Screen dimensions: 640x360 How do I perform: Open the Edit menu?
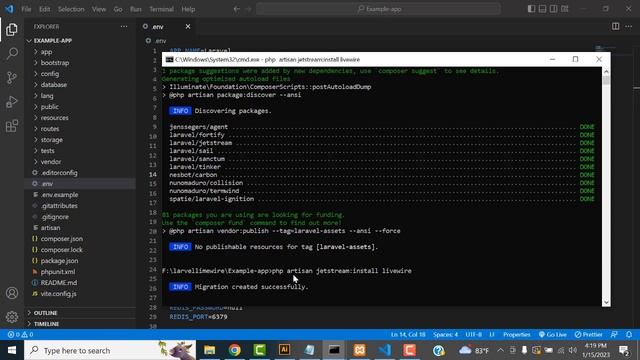coord(44,9)
